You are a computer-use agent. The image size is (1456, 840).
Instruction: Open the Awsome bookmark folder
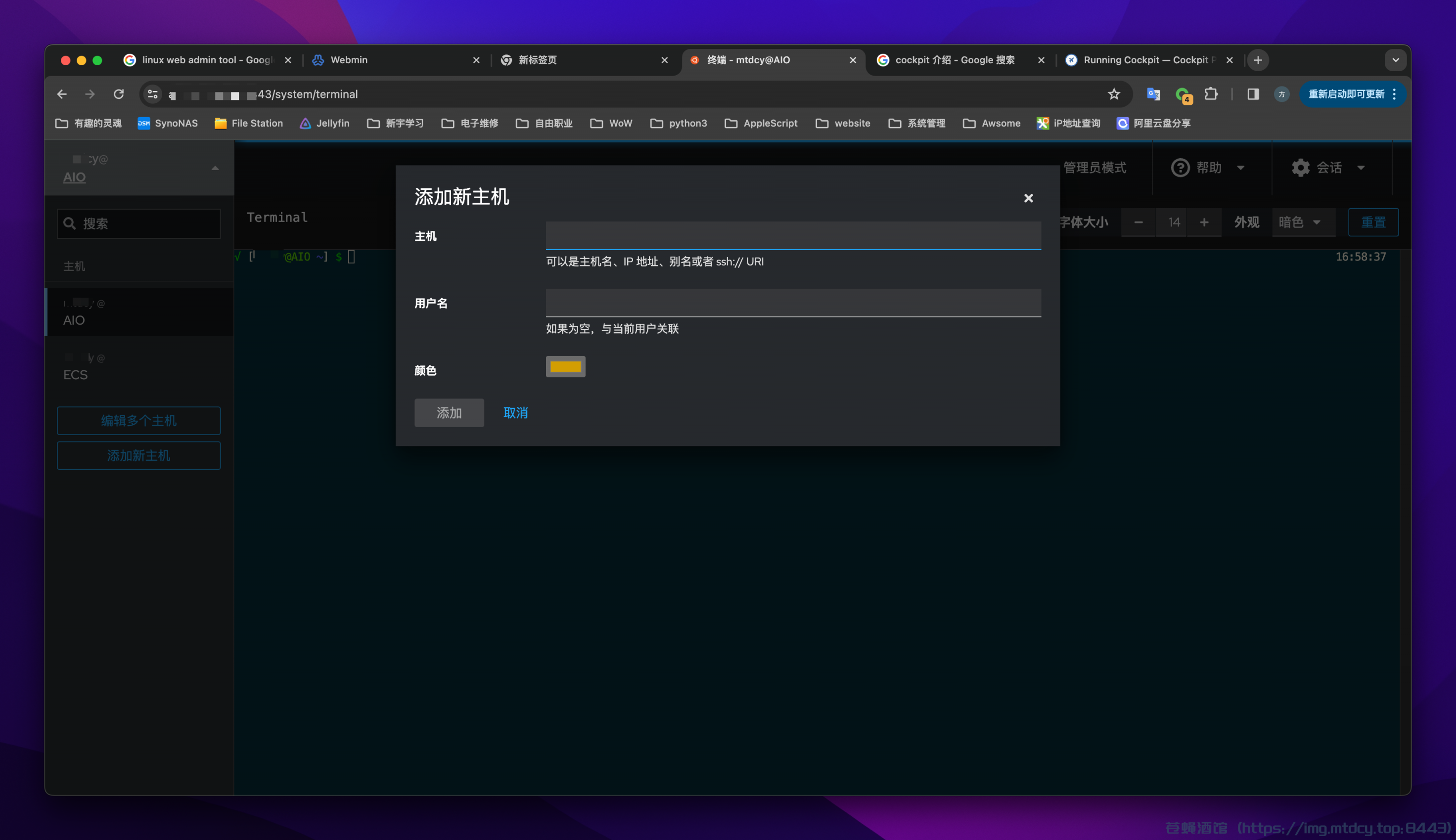[992, 123]
